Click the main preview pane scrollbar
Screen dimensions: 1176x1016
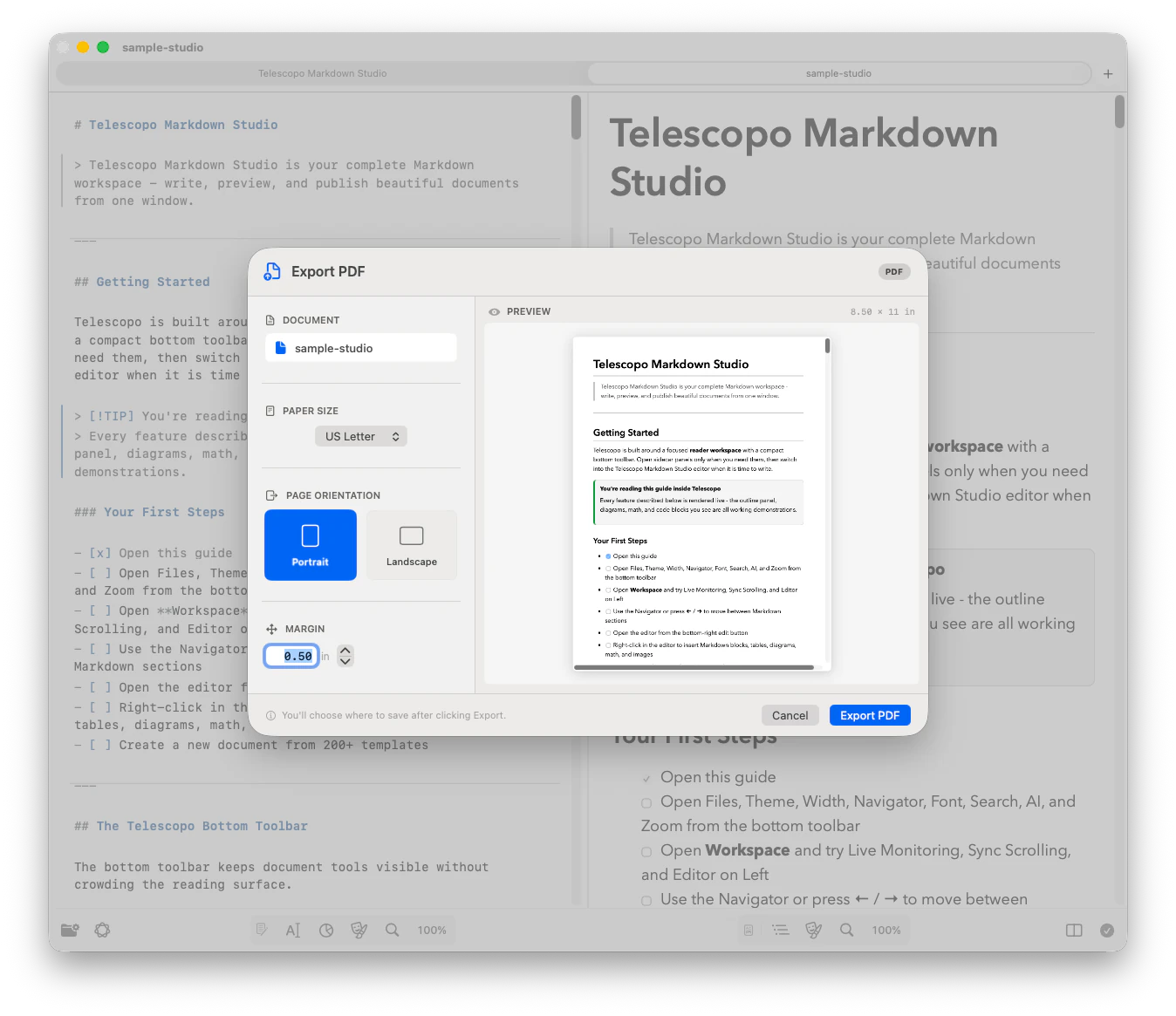[x=1119, y=112]
